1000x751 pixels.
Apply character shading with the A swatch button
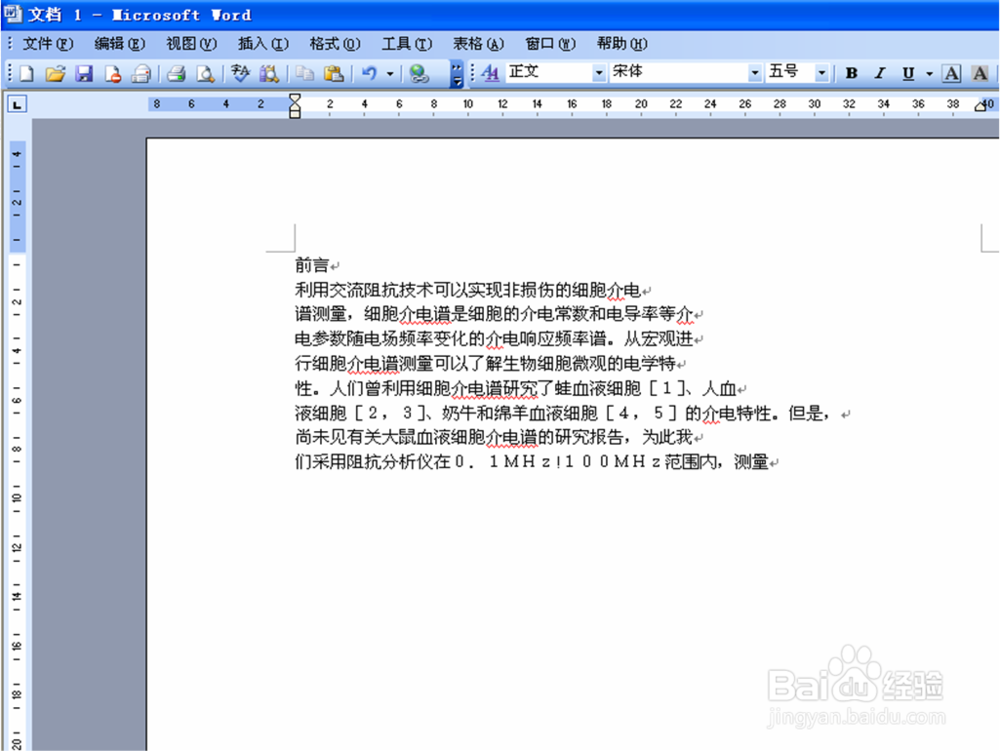(x=980, y=72)
